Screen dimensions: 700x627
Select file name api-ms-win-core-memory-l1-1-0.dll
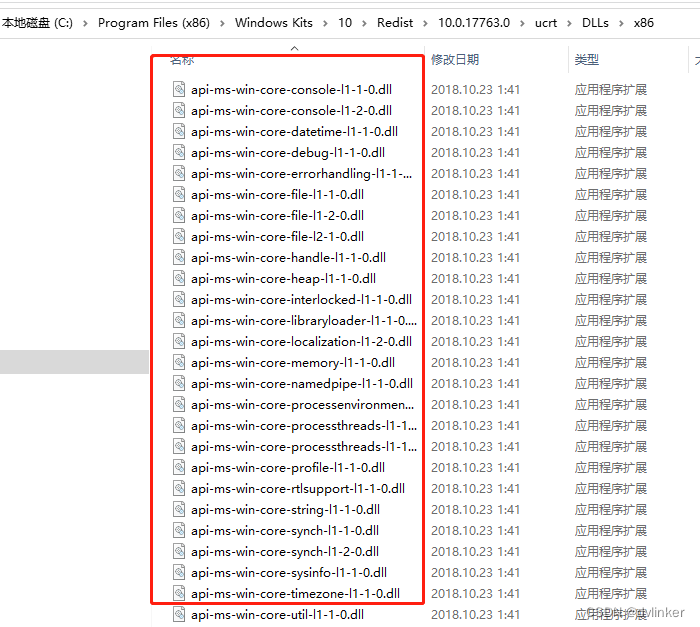coord(293,363)
